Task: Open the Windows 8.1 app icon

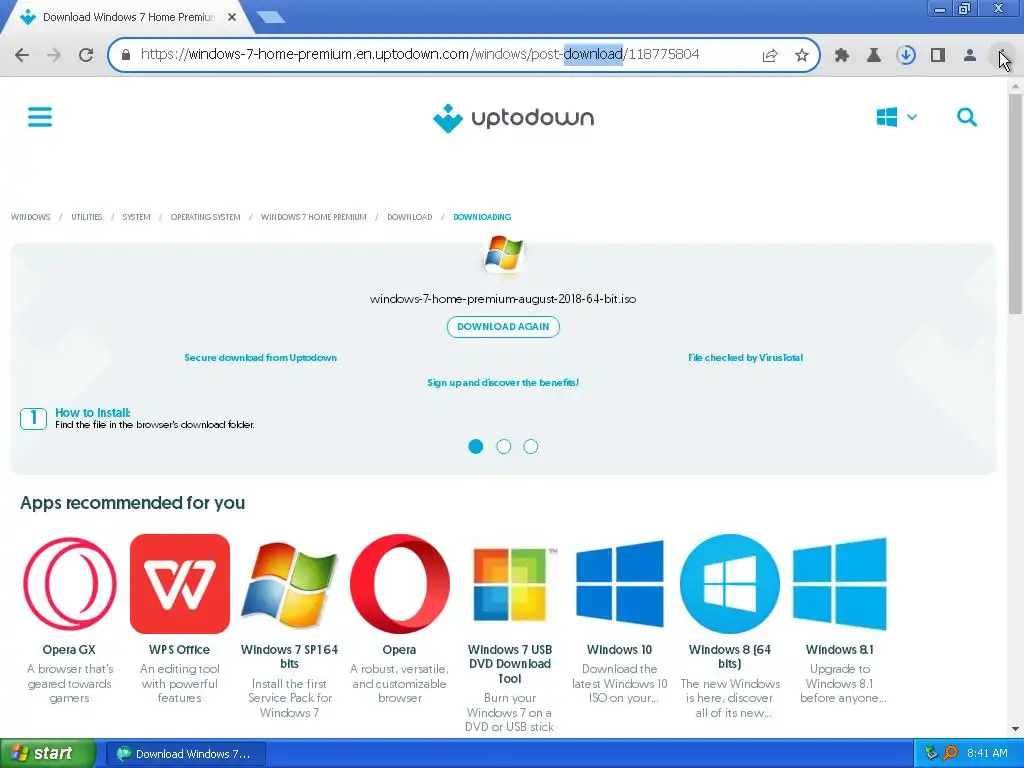Action: [x=840, y=584]
